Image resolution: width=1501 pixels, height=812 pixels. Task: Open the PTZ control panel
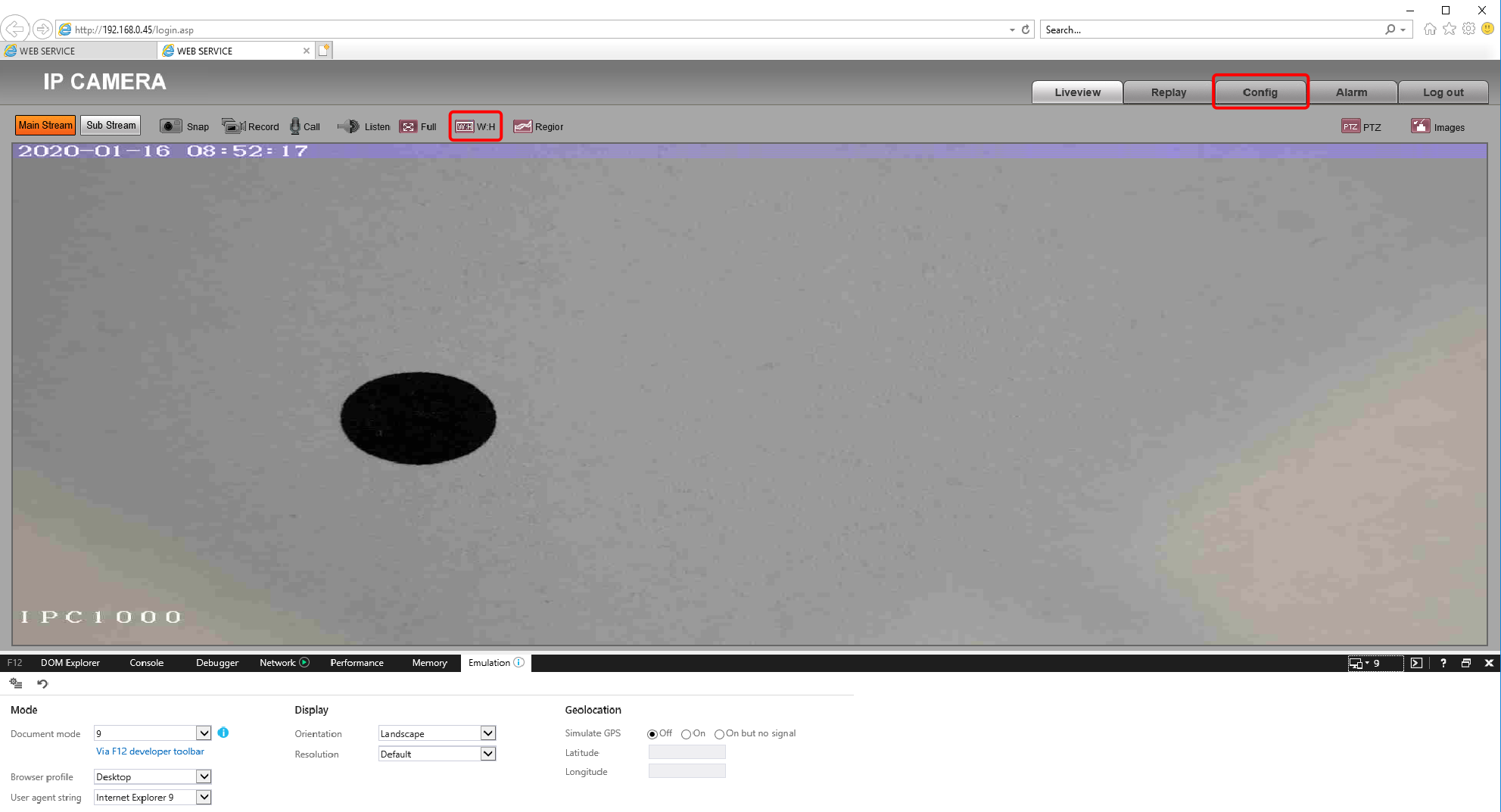tap(1350, 126)
